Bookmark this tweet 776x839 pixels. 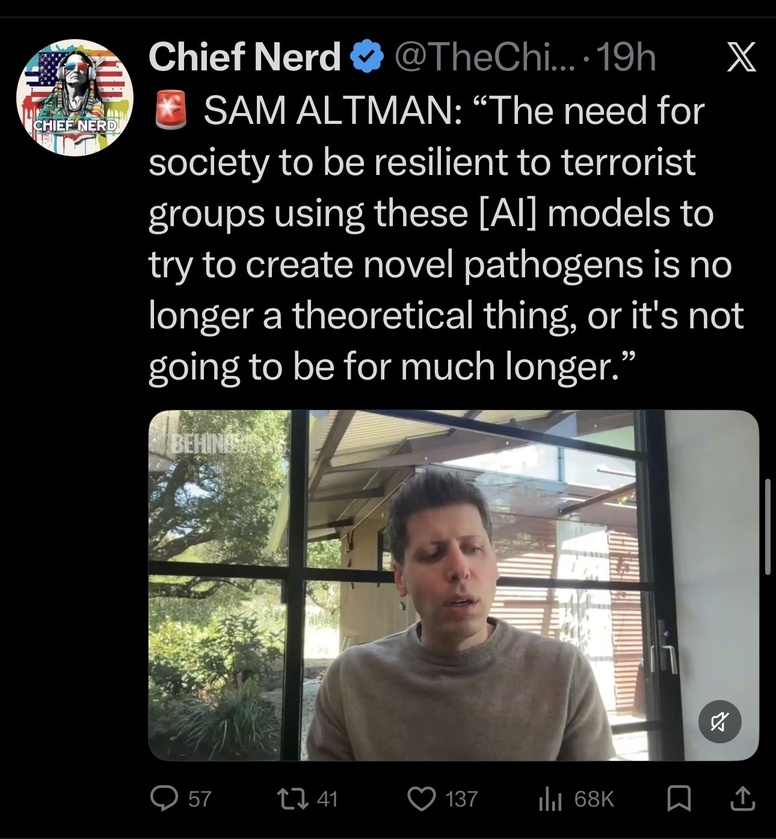tap(678, 798)
